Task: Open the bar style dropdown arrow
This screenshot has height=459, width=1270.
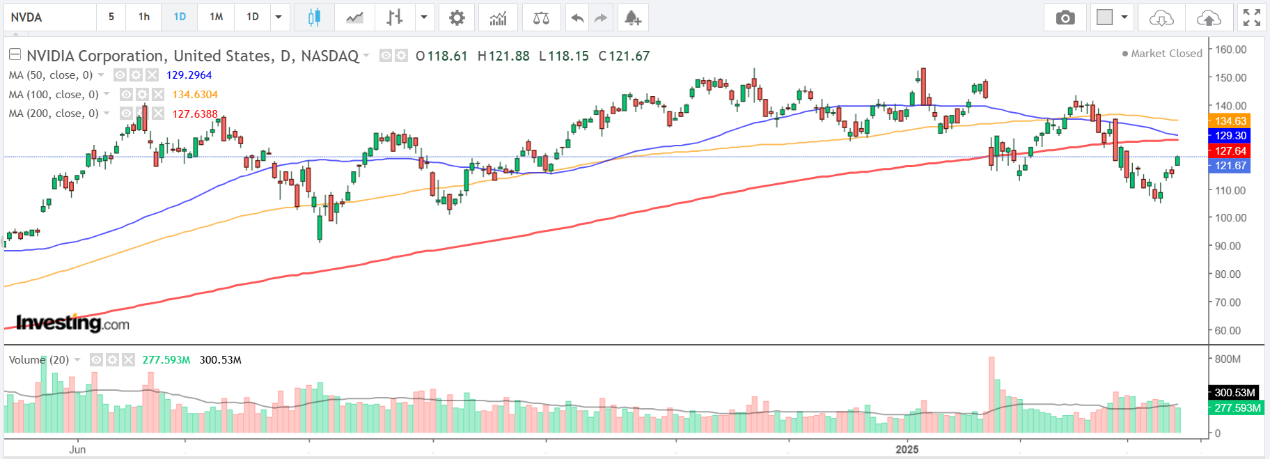Action: tap(425, 17)
